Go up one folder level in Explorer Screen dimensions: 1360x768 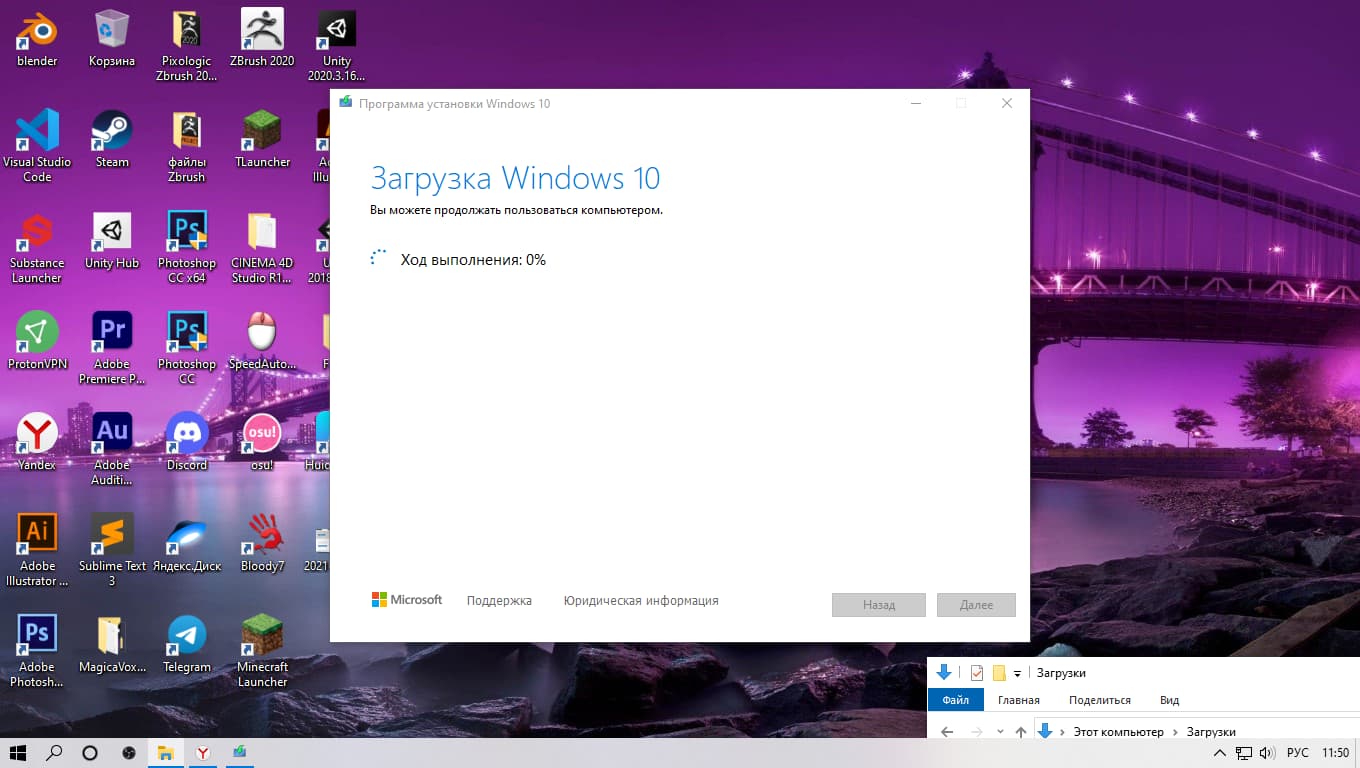click(x=1020, y=732)
